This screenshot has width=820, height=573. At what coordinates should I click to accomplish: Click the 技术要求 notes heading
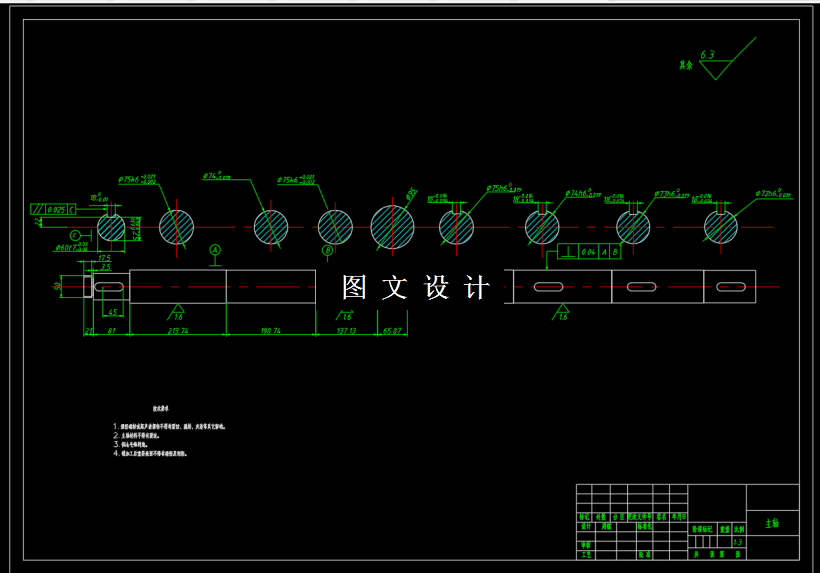point(161,408)
